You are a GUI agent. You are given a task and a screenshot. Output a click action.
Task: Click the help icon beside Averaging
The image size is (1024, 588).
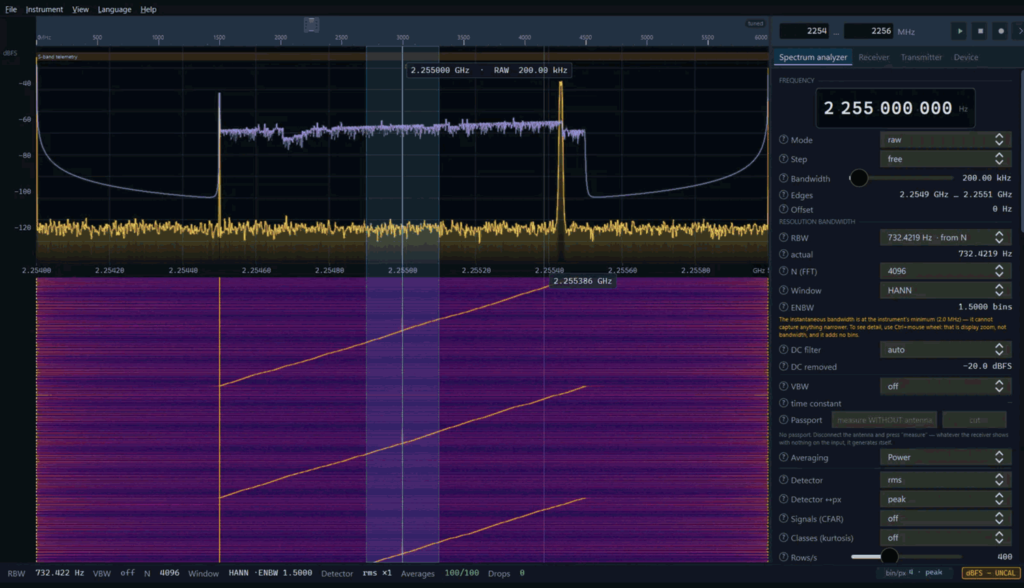pyautogui.click(x=783, y=457)
